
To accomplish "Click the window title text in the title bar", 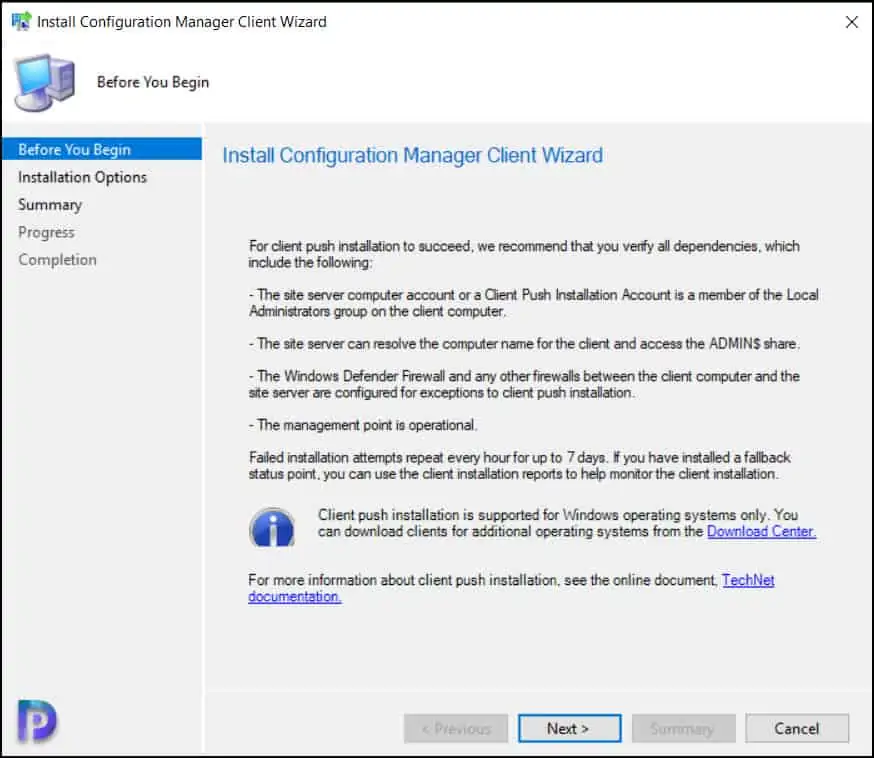I will [181, 21].
